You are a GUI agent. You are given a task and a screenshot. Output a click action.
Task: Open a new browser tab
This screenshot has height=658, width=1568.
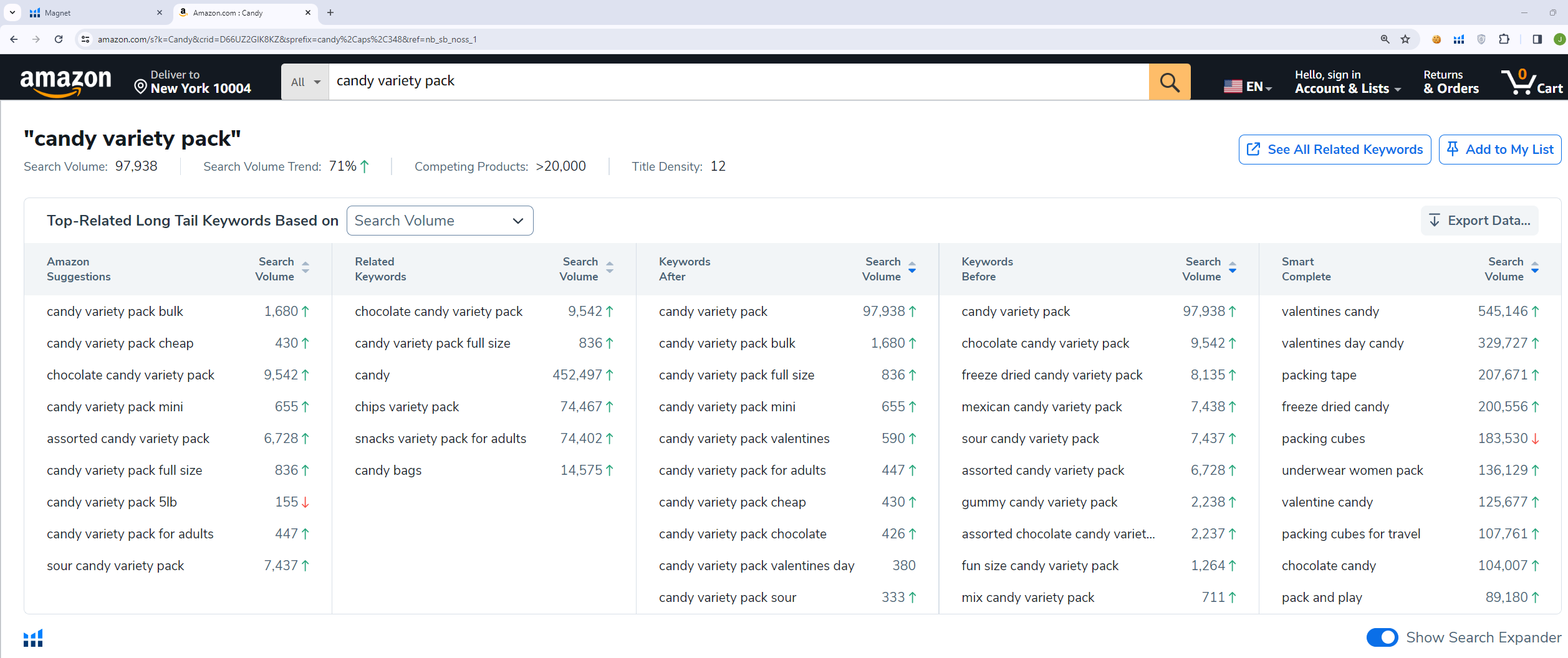330,12
